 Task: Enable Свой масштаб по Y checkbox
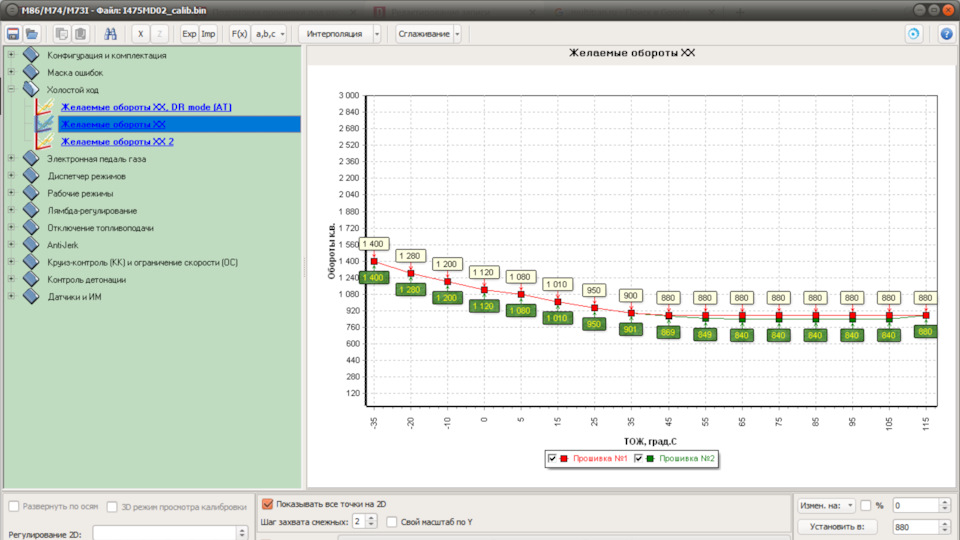pos(392,522)
